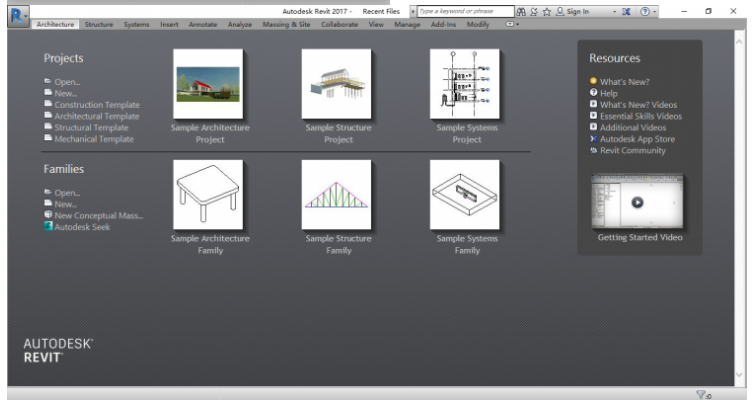The width and height of the screenshot is (756, 404).
Task: Expand the search field arrow at left of search box
Action: (x=413, y=11)
